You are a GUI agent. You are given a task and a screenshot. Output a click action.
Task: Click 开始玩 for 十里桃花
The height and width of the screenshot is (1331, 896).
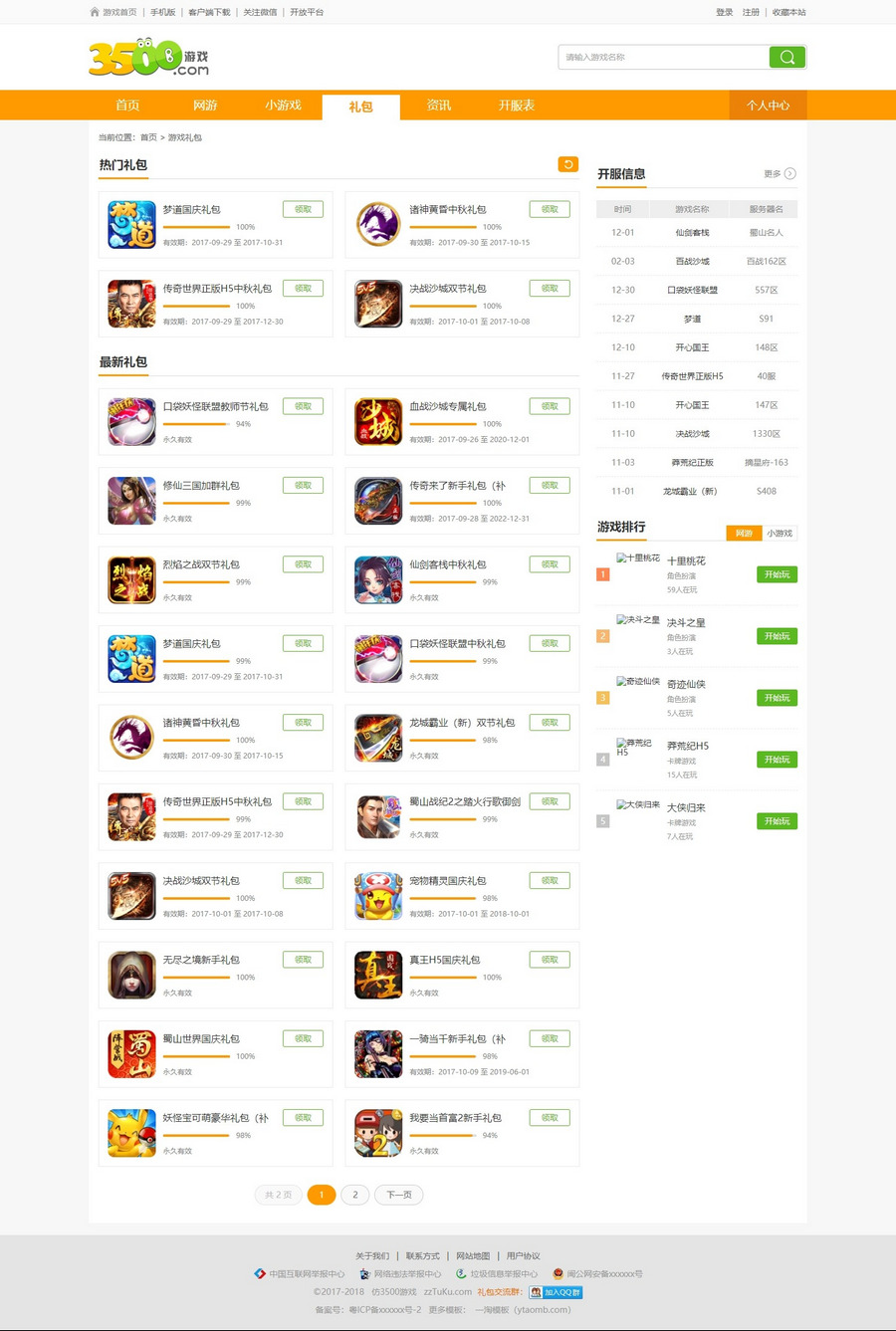tap(777, 574)
